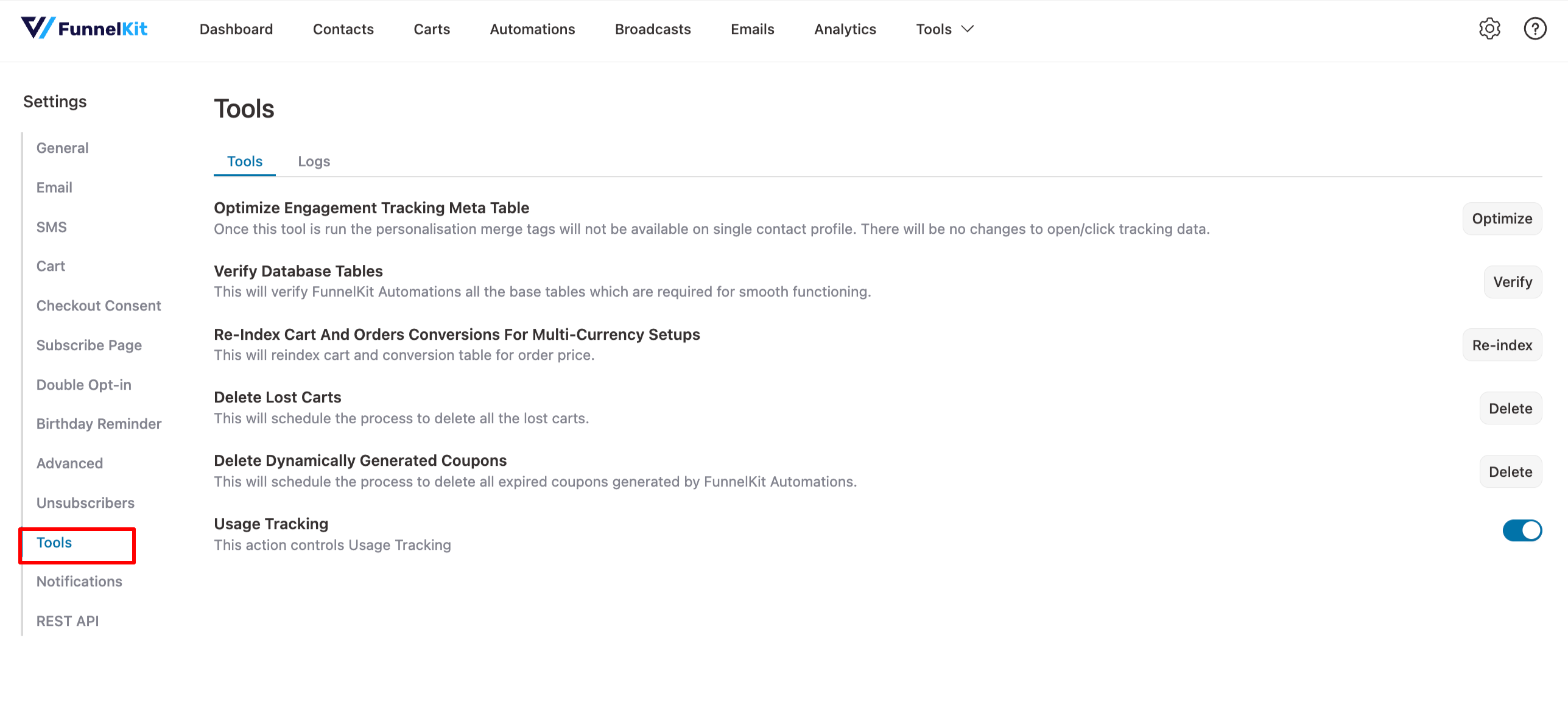
Task: Go to Analytics in the top menu
Action: 845,29
